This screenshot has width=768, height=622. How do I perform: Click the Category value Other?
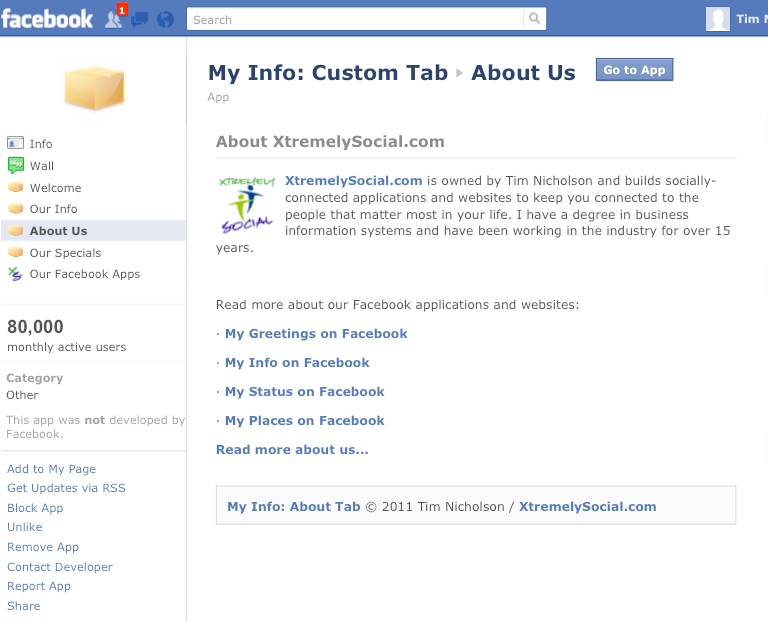(22, 395)
